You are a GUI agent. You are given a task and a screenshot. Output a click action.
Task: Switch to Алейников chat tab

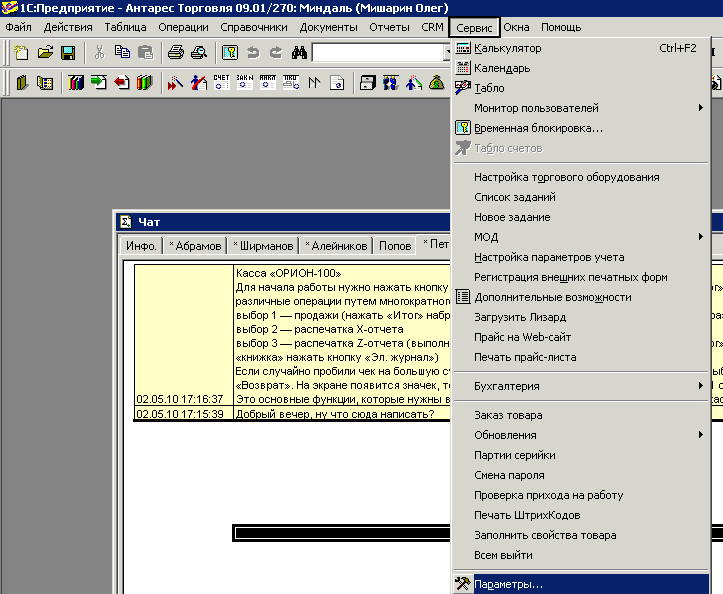coord(336,246)
